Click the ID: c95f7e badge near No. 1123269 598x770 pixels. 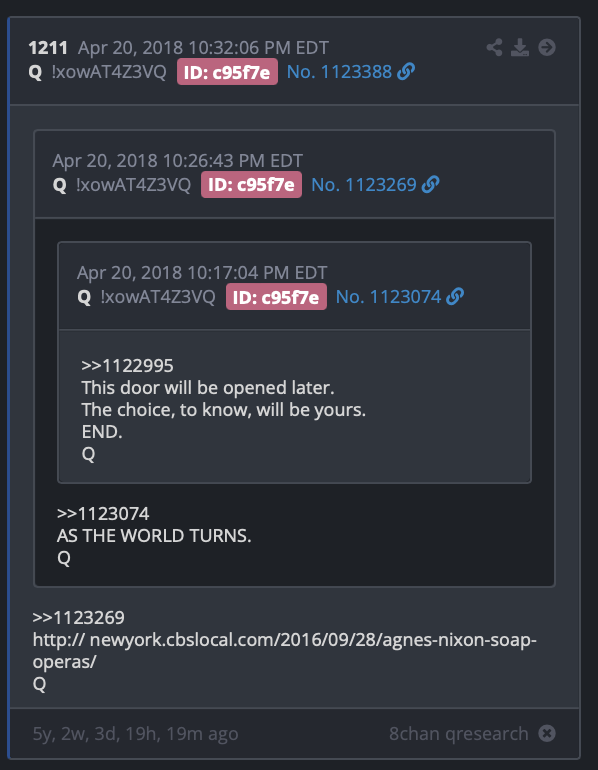point(251,185)
